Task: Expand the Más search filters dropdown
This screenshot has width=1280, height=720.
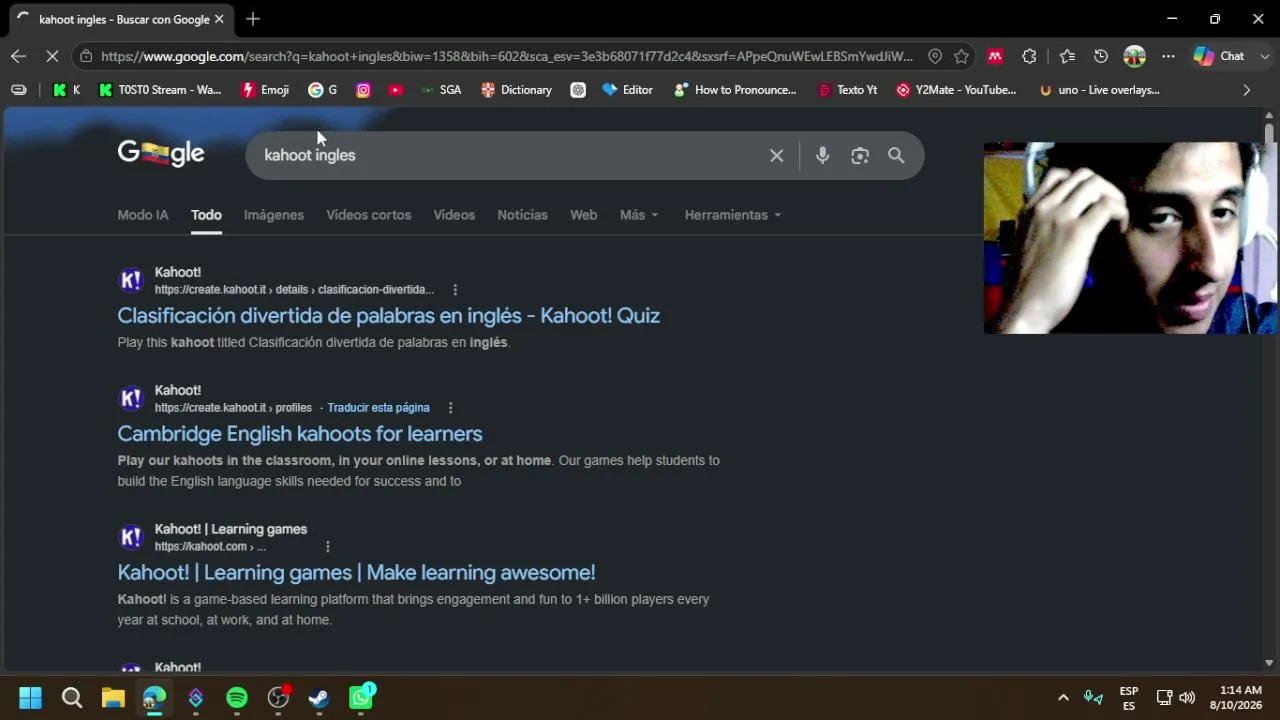Action: (639, 215)
